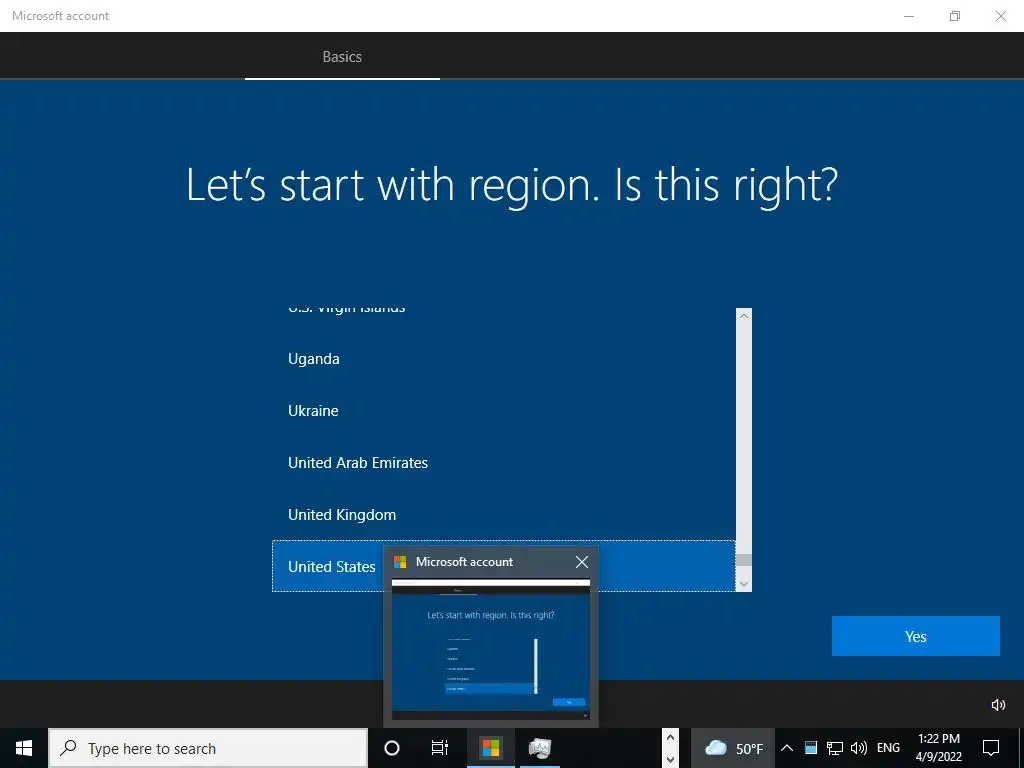1024x768 pixels.
Task: Select the highlighted United States entry
Action: 504,566
